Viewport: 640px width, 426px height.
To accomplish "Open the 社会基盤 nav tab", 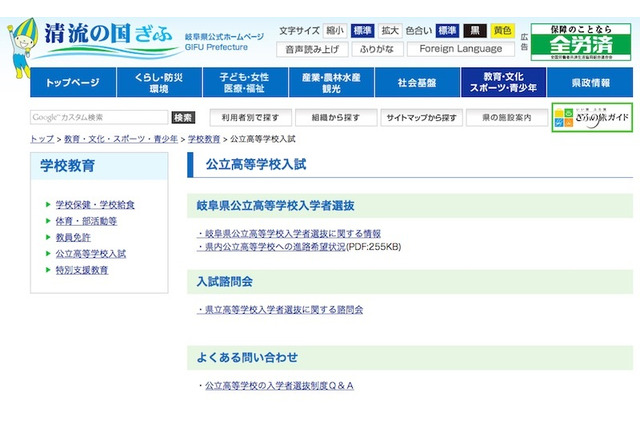I will tap(417, 82).
